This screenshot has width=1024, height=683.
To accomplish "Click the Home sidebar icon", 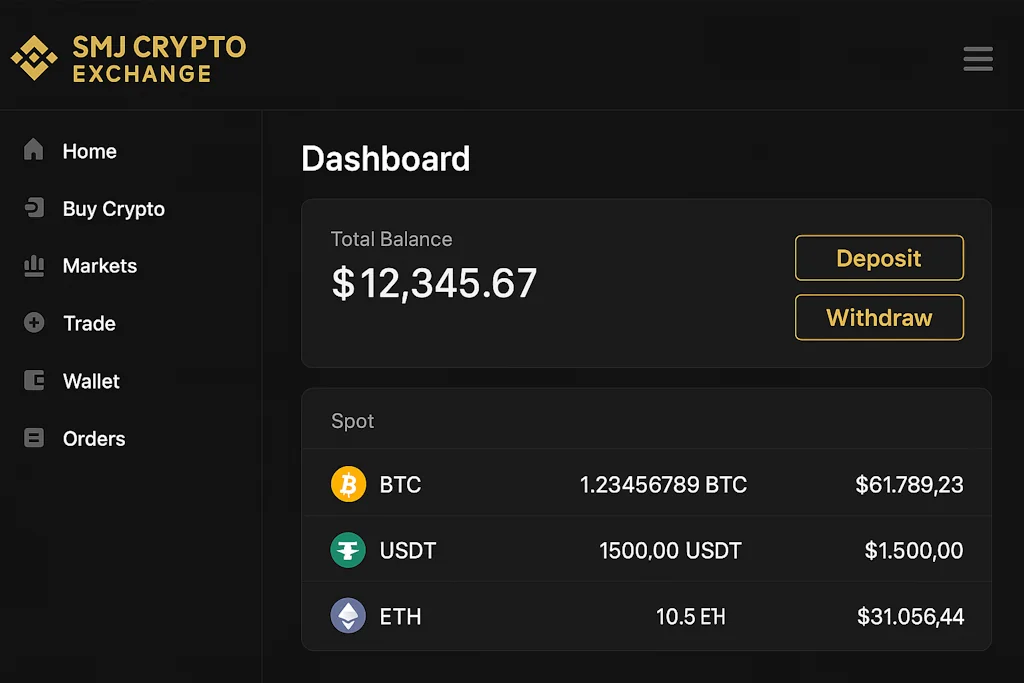I will tap(34, 151).
